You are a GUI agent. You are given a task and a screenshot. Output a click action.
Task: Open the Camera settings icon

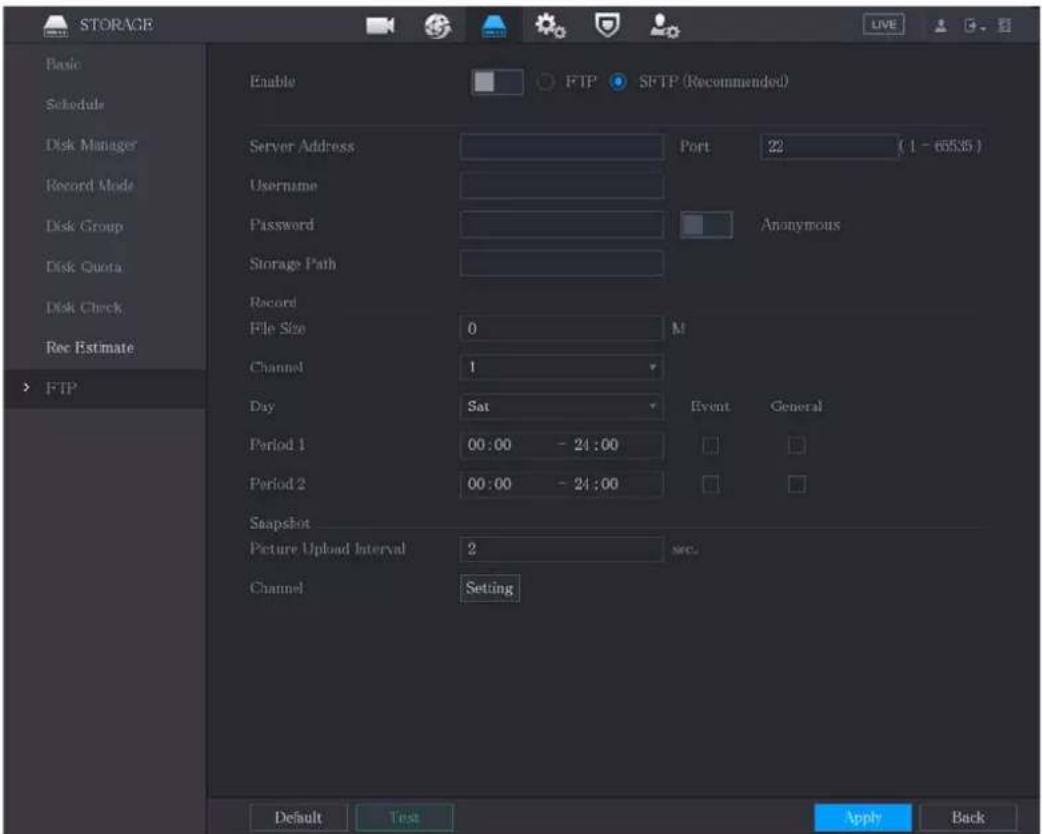tap(379, 25)
